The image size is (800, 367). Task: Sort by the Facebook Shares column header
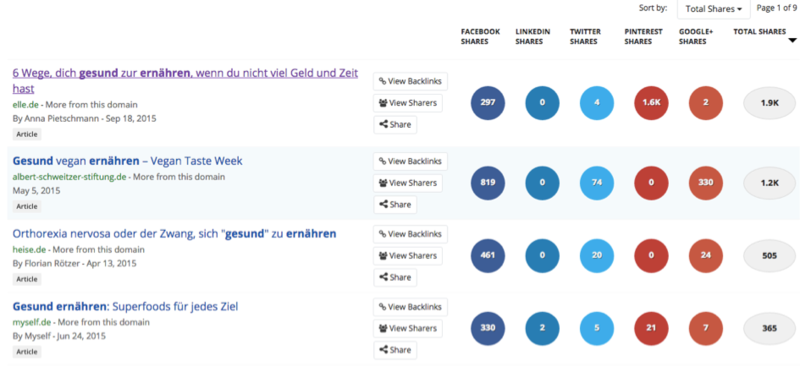480,36
